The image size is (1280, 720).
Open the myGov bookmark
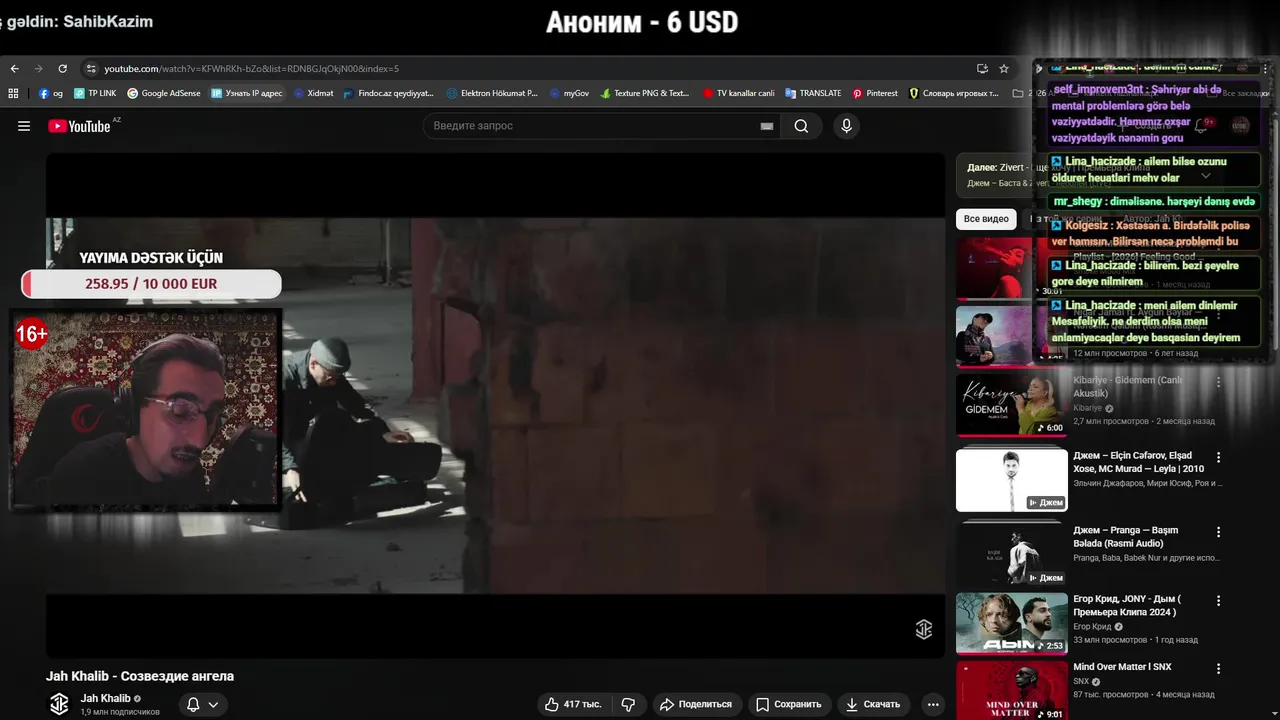pyautogui.click(x=569, y=93)
